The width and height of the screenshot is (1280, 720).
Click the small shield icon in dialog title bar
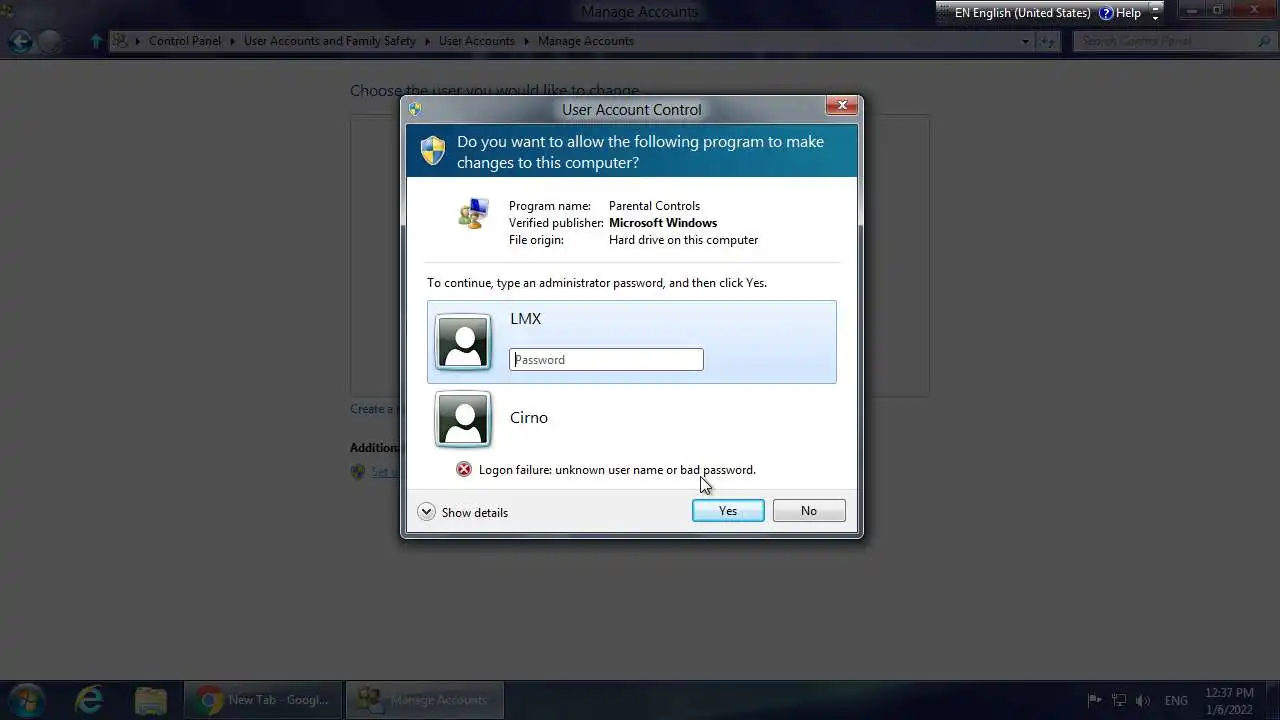415,109
